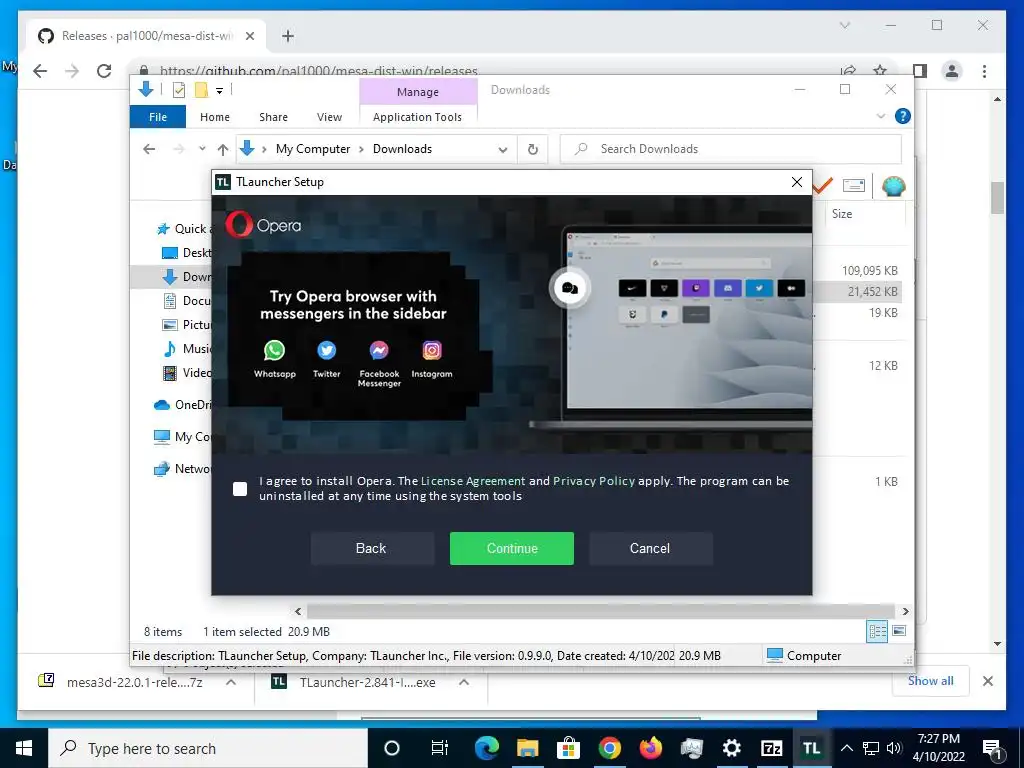Select Documents in the navigation pane
Screen dimensions: 1024x768
click(187, 300)
